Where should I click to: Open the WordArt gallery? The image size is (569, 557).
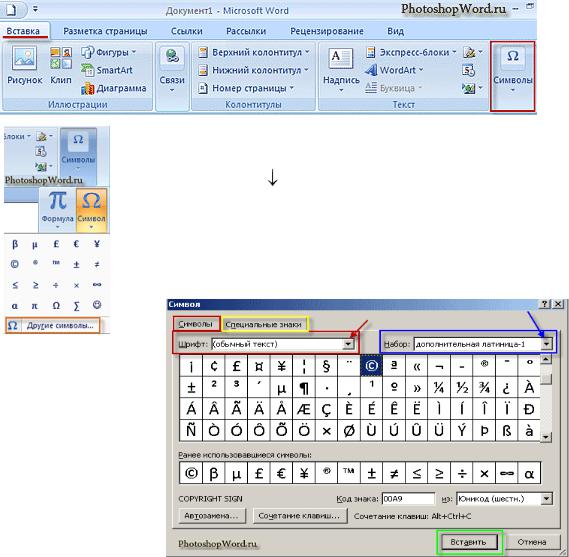point(394,70)
